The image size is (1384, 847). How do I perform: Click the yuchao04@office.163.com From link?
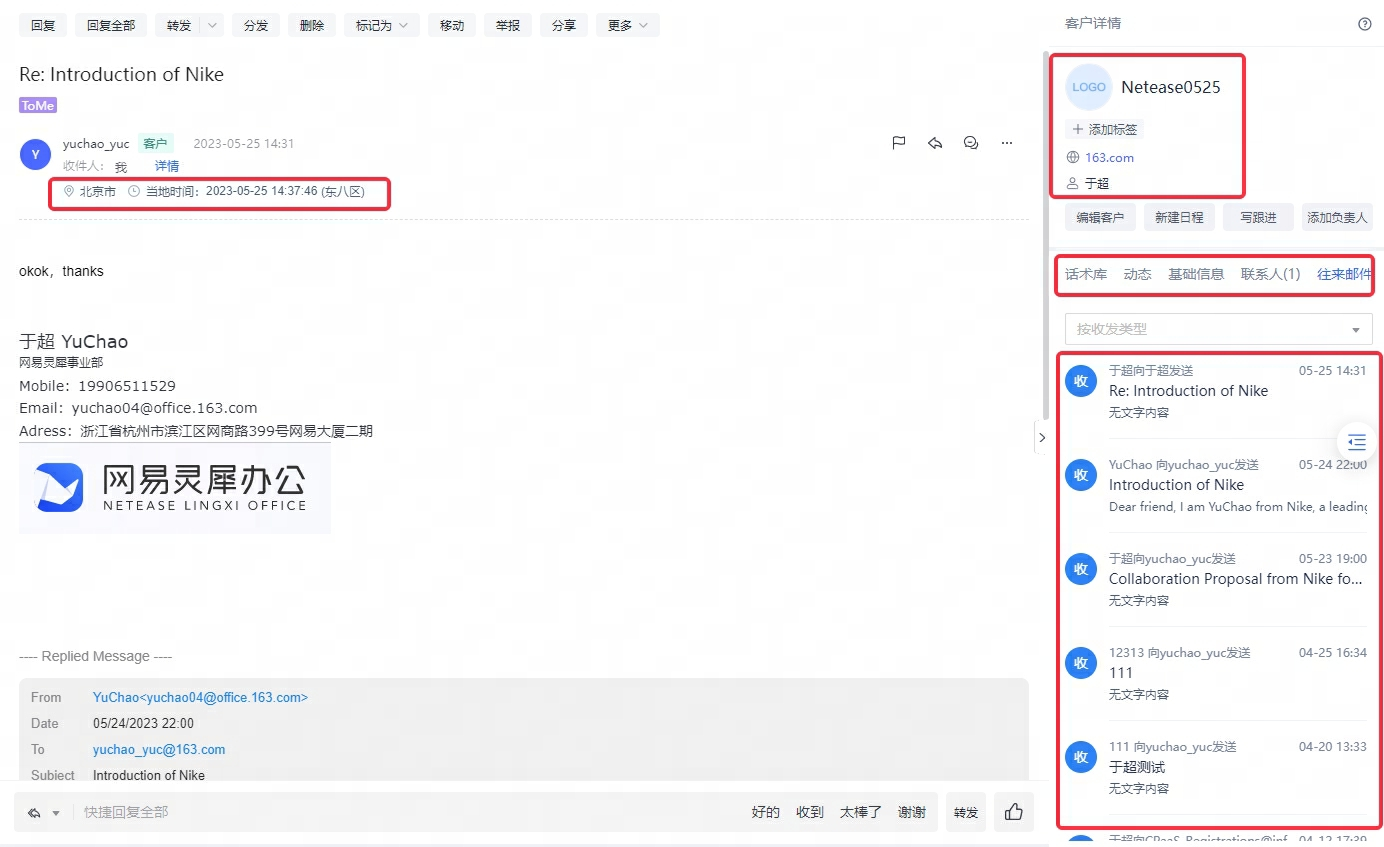tap(200, 697)
